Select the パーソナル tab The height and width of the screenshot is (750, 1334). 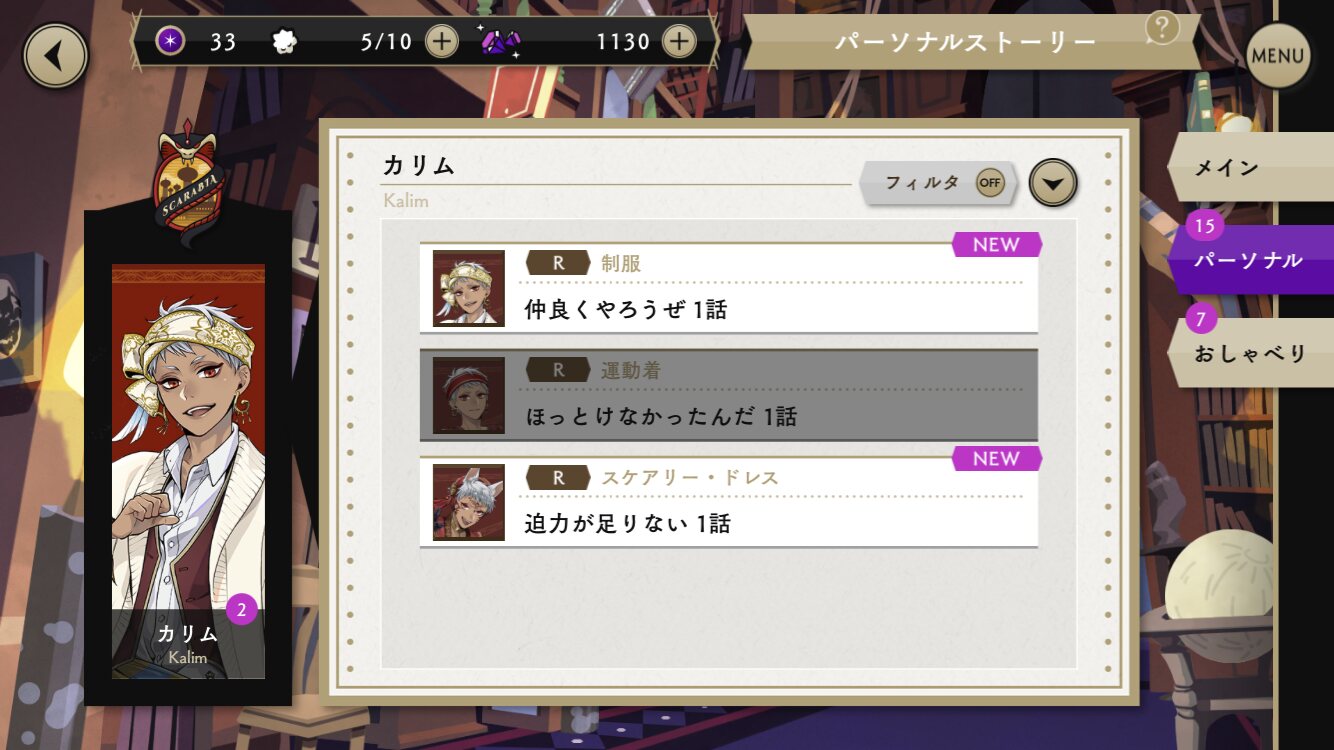[x=1250, y=260]
